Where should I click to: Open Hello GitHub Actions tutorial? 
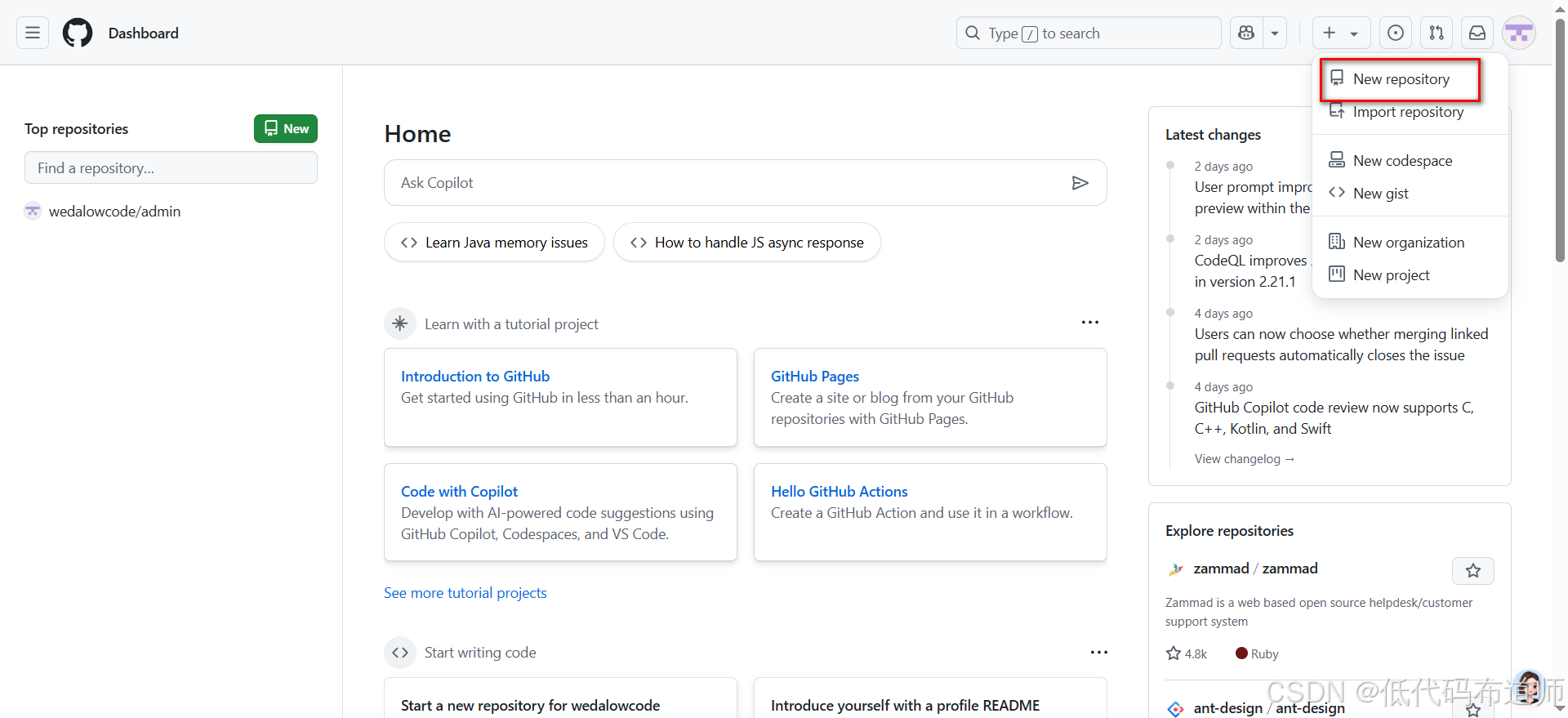pos(840,492)
